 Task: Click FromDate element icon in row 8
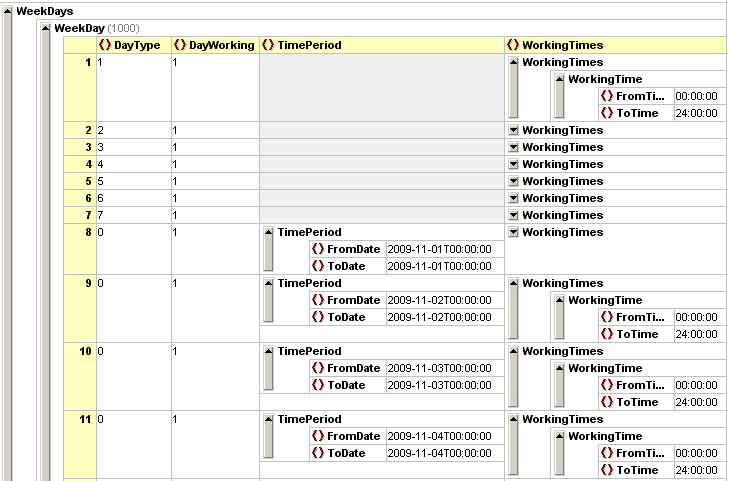(318, 249)
